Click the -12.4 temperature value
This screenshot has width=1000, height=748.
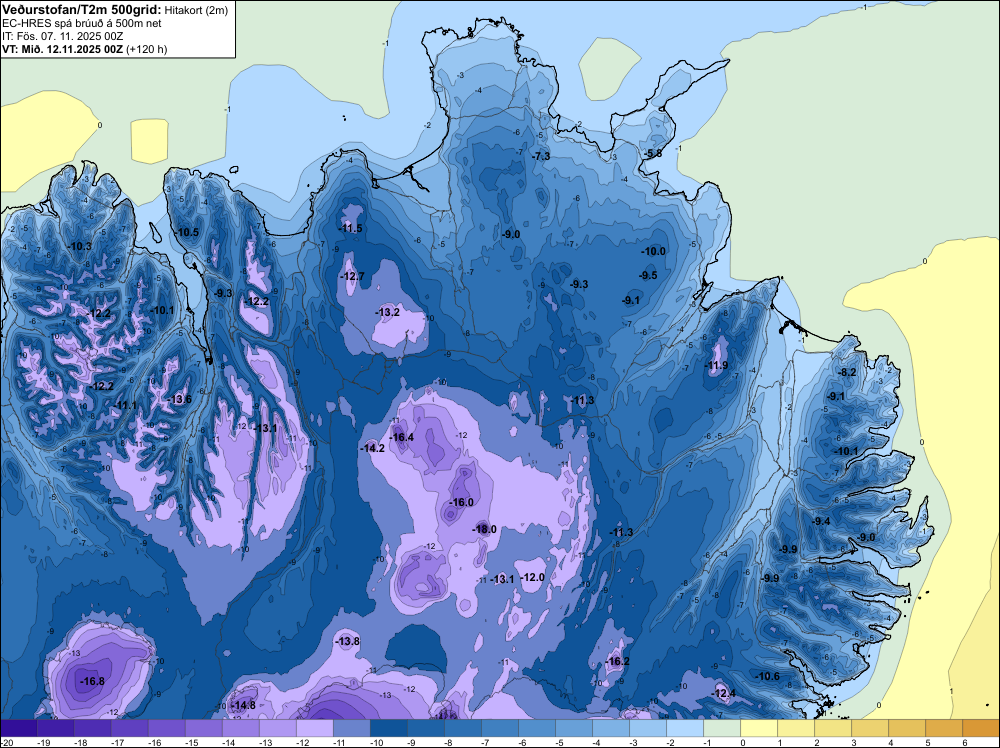[x=723, y=693]
